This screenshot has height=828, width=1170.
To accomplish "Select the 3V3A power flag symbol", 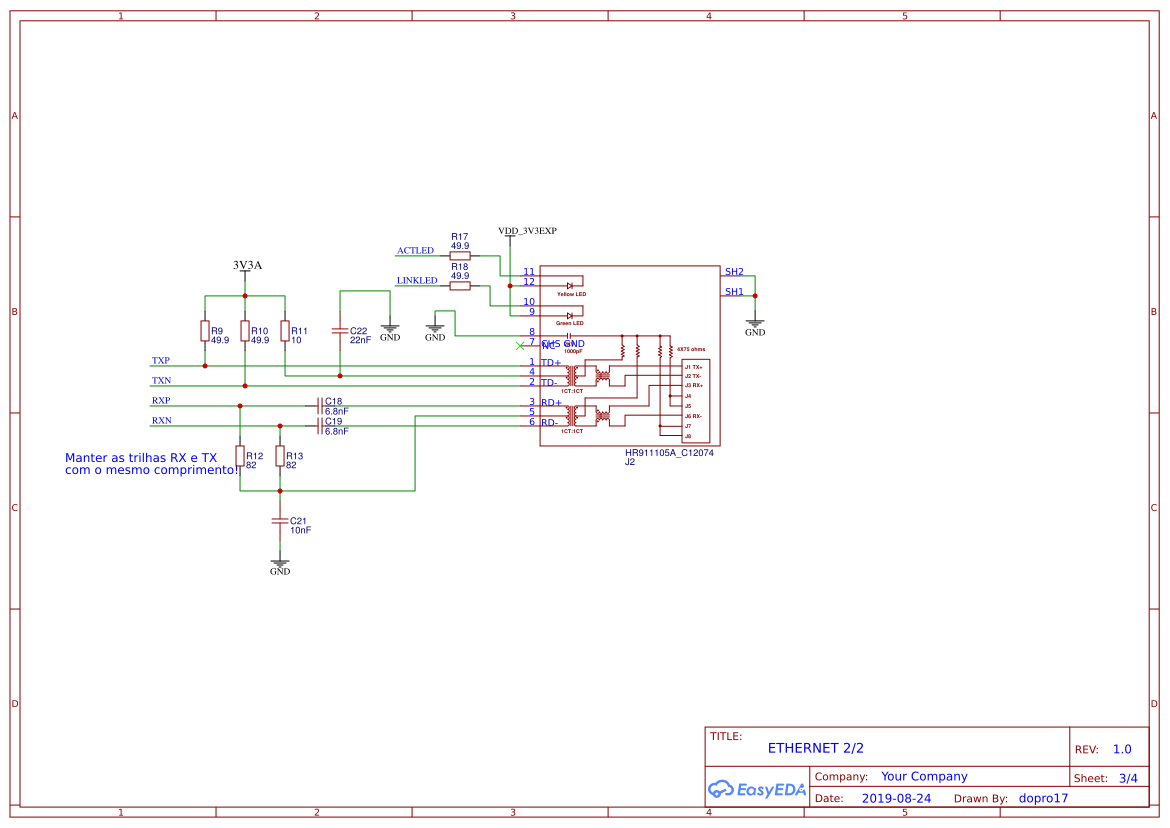I will point(243,271).
